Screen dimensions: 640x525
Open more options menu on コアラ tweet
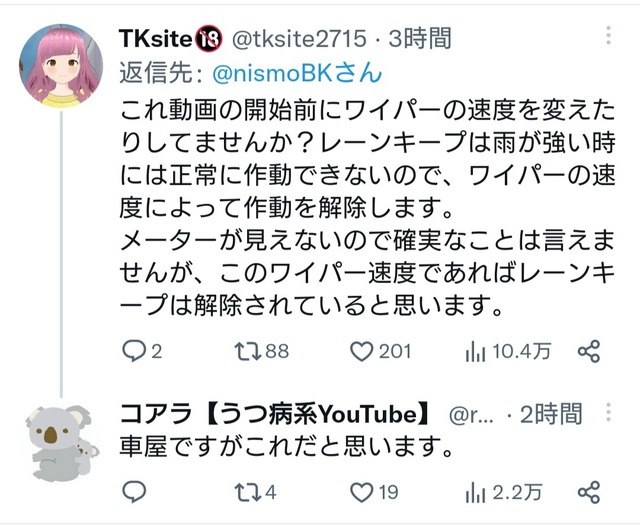[x=608, y=412]
